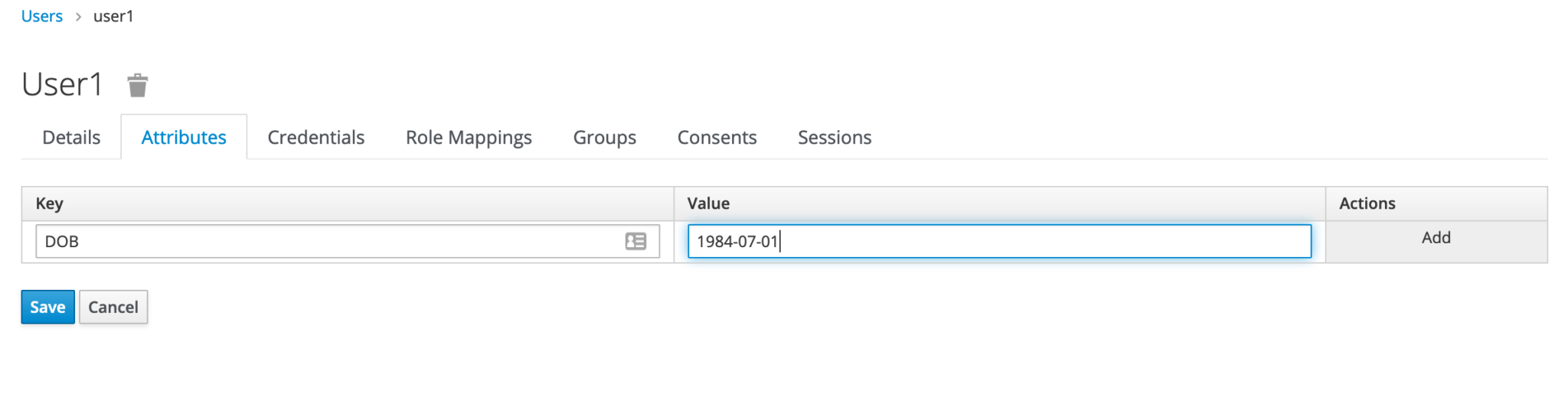
Task: Go to the Role Mappings tab
Action: [x=469, y=138]
